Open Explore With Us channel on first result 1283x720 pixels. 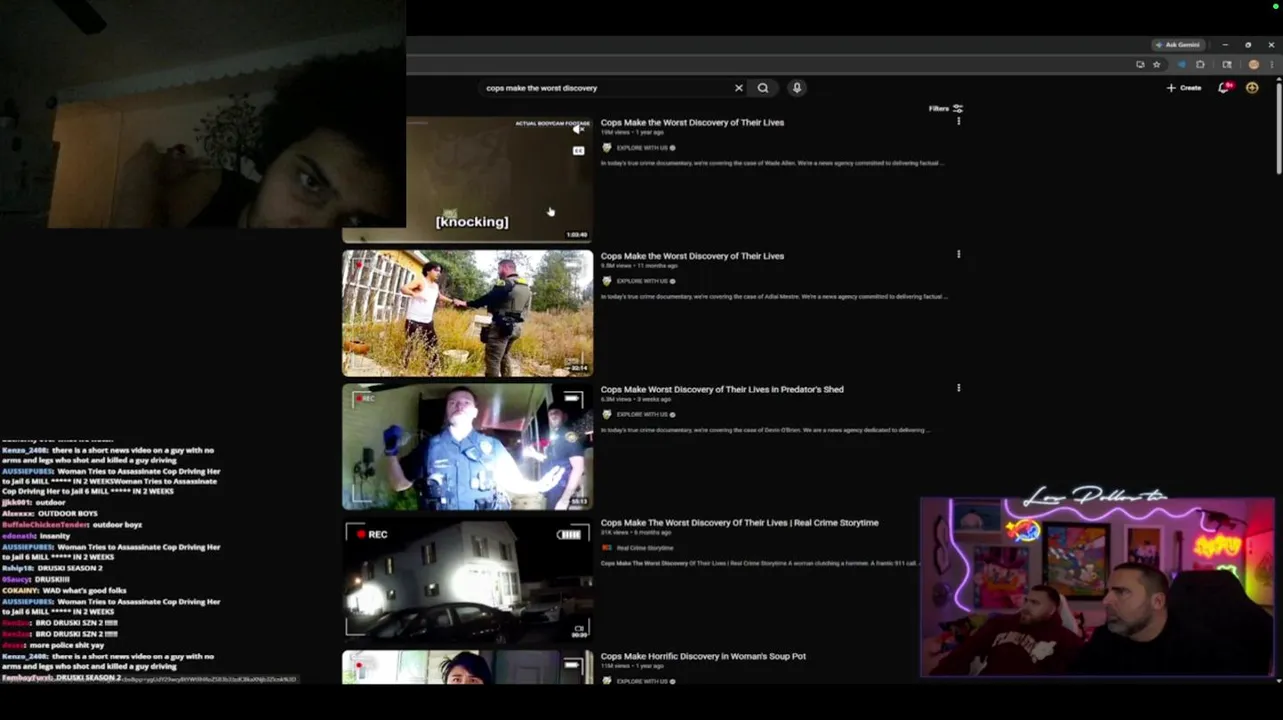click(641, 148)
